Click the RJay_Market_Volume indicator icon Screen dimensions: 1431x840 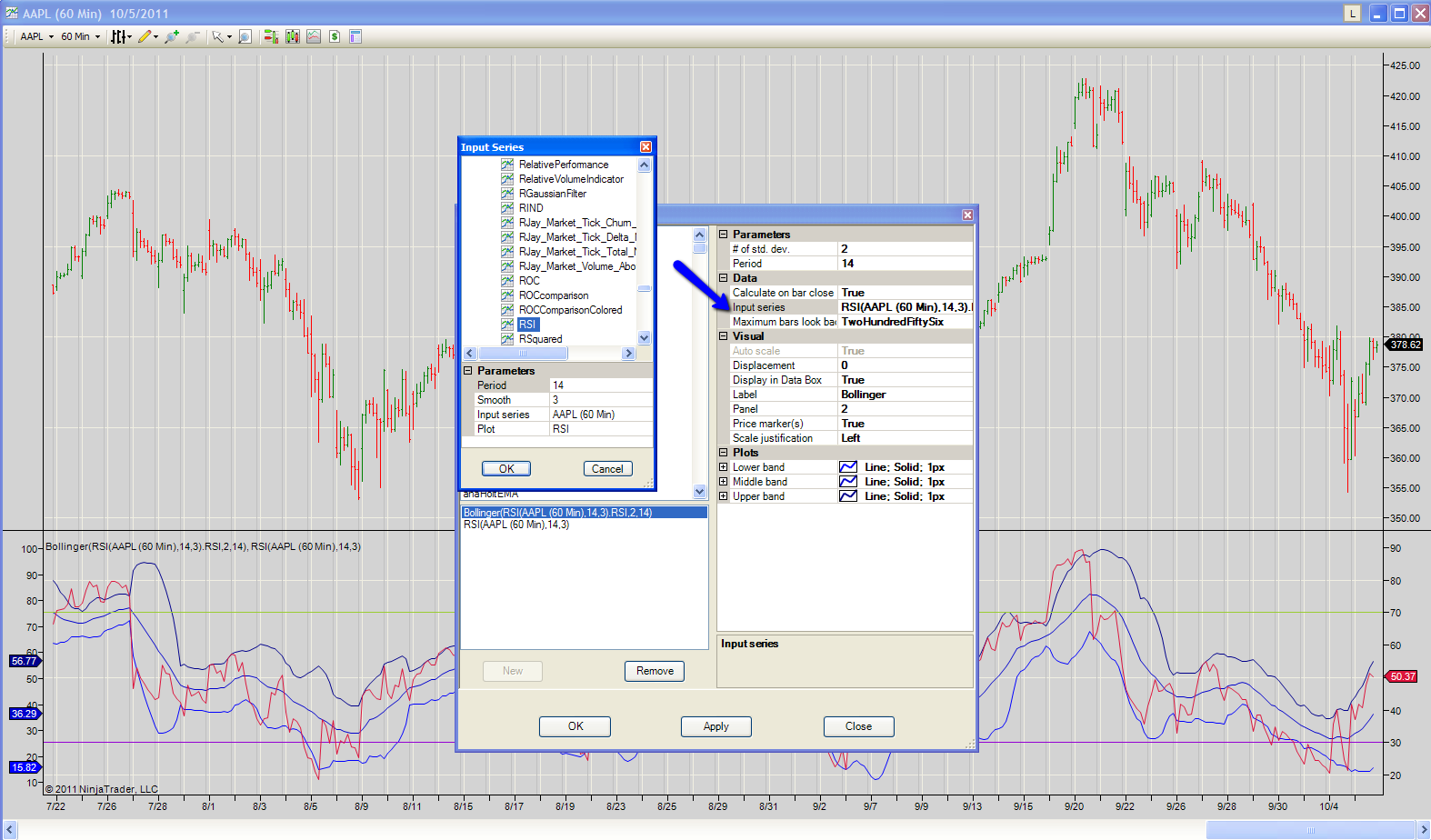pyautogui.click(x=507, y=266)
